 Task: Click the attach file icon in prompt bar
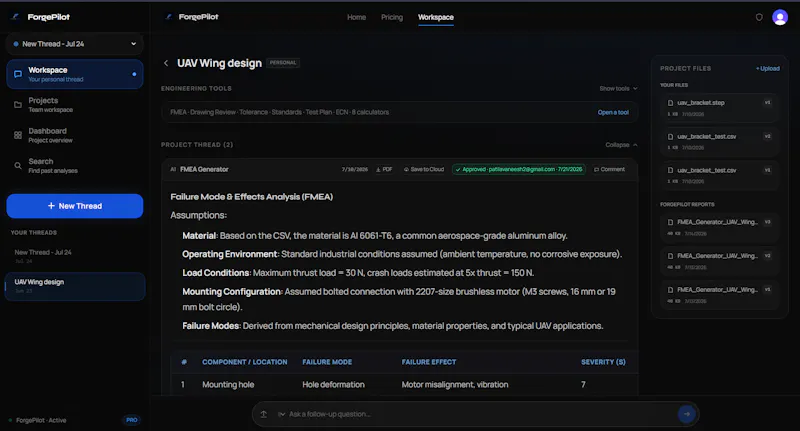[264, 414]
